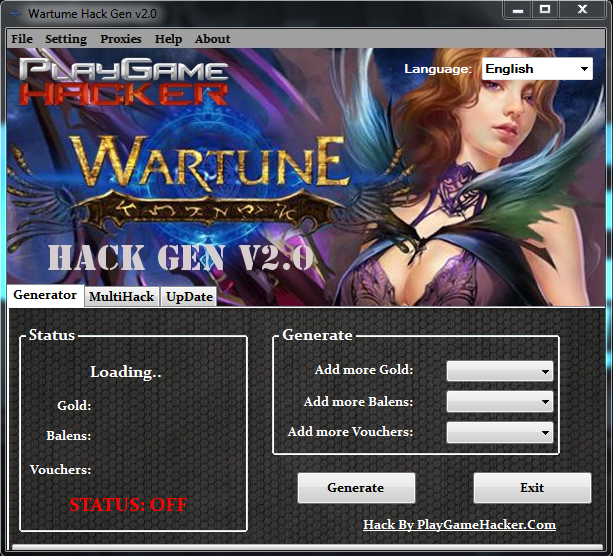Click the app icon in the title bar

tap(15, 14)
